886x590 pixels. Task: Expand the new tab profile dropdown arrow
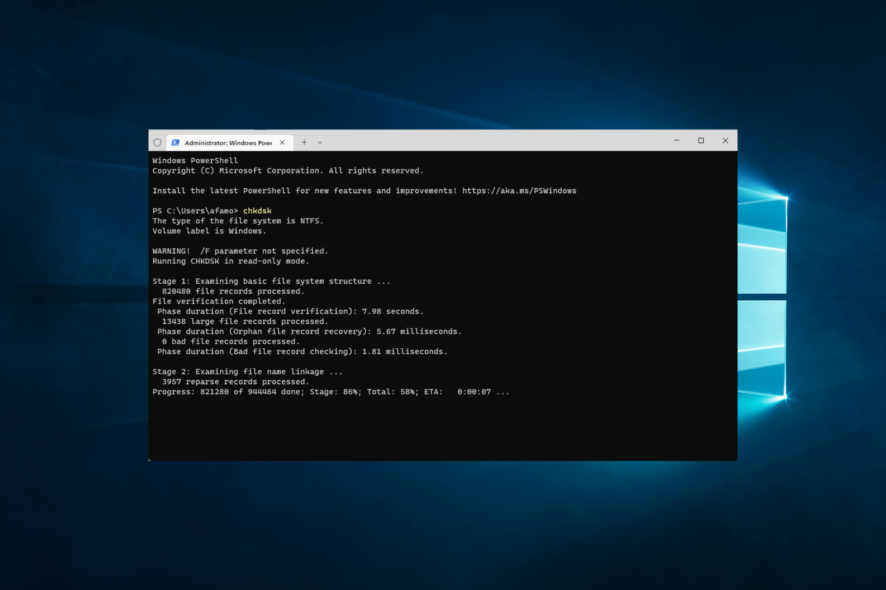pos(320,142)
